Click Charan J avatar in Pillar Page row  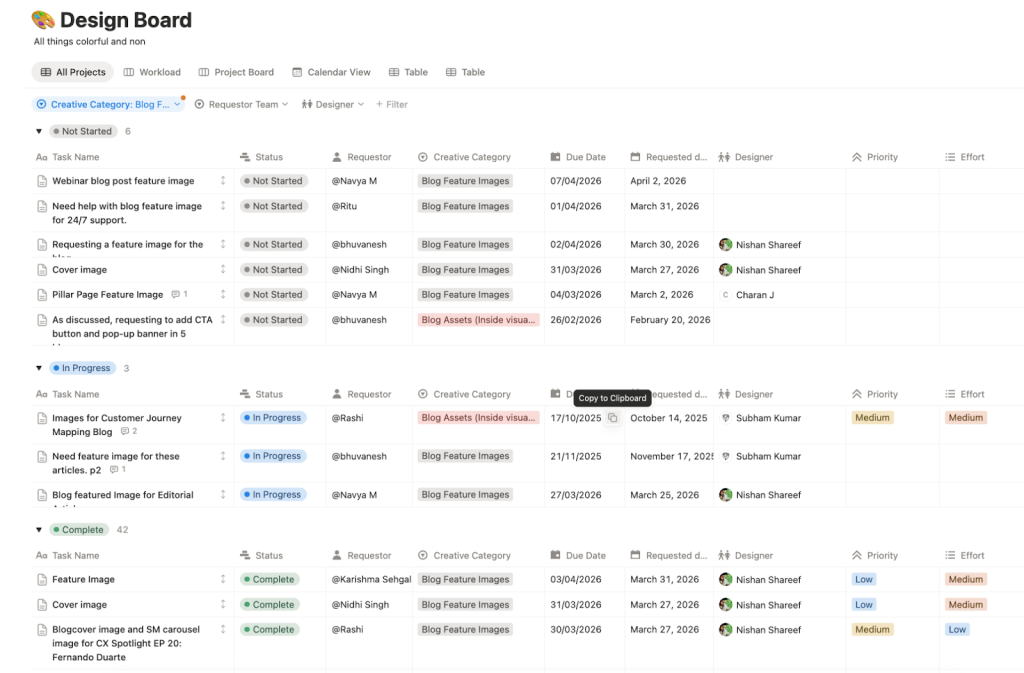[726, 295]
